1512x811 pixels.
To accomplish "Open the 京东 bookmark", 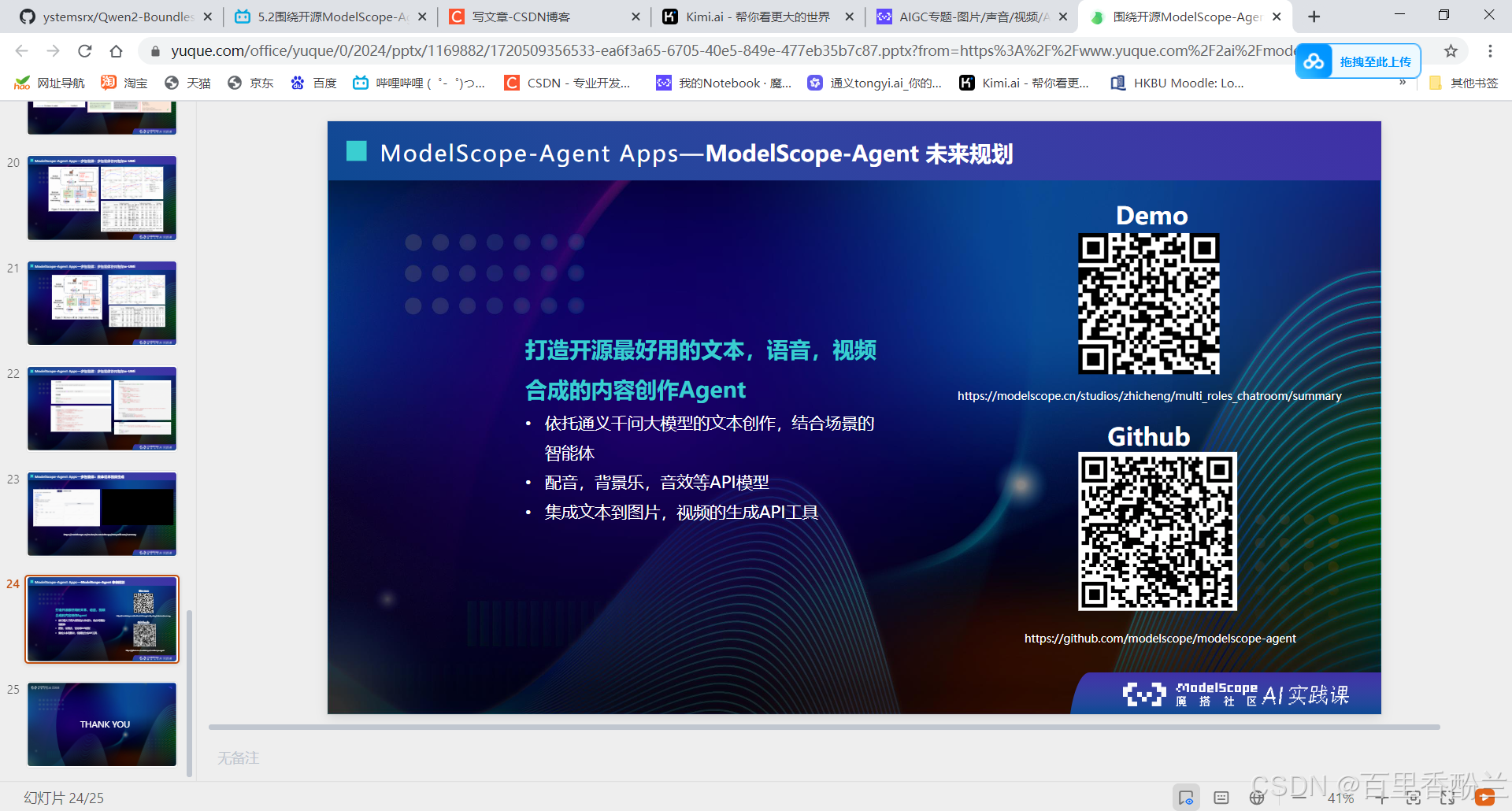I will click(250, 83).
